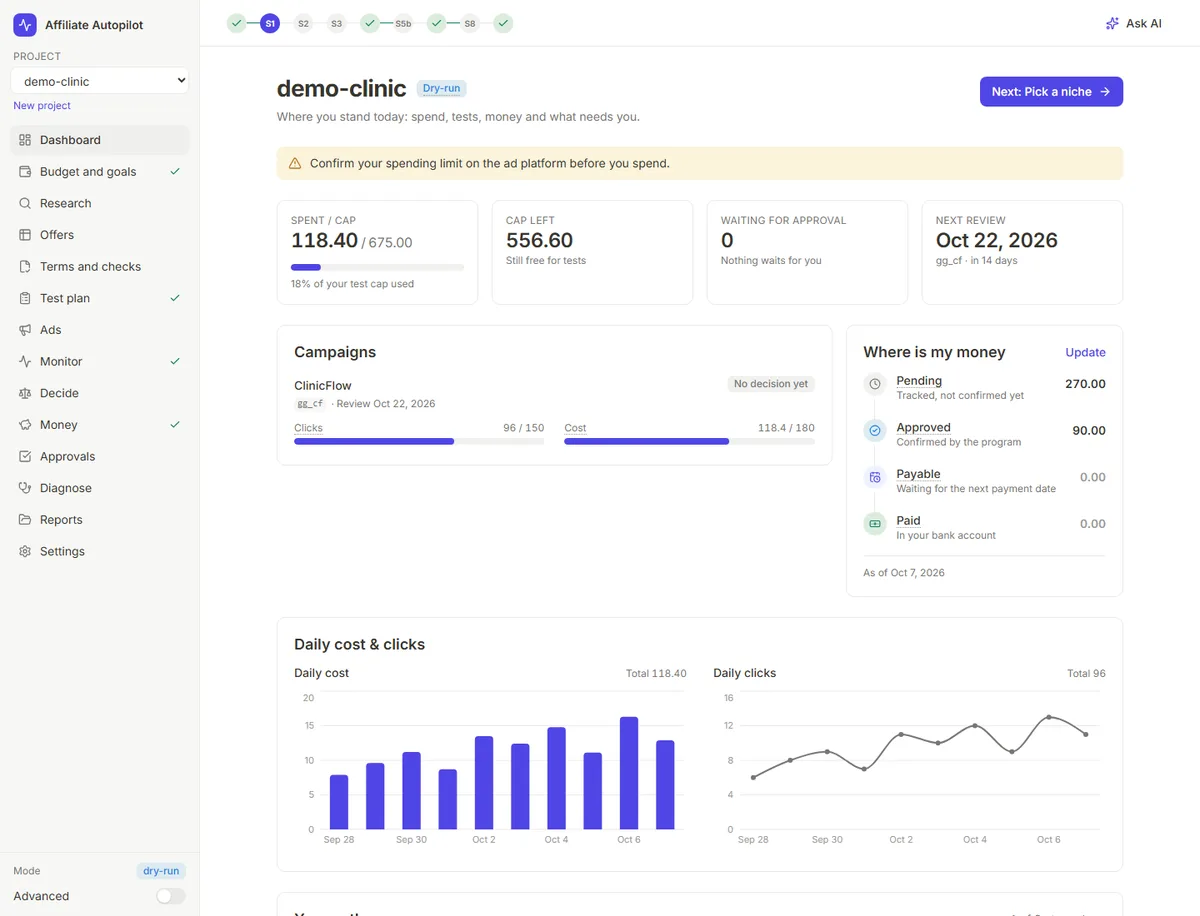Open the Research page in the sidebar
The image size is (1200, 916).
point(100,203)
